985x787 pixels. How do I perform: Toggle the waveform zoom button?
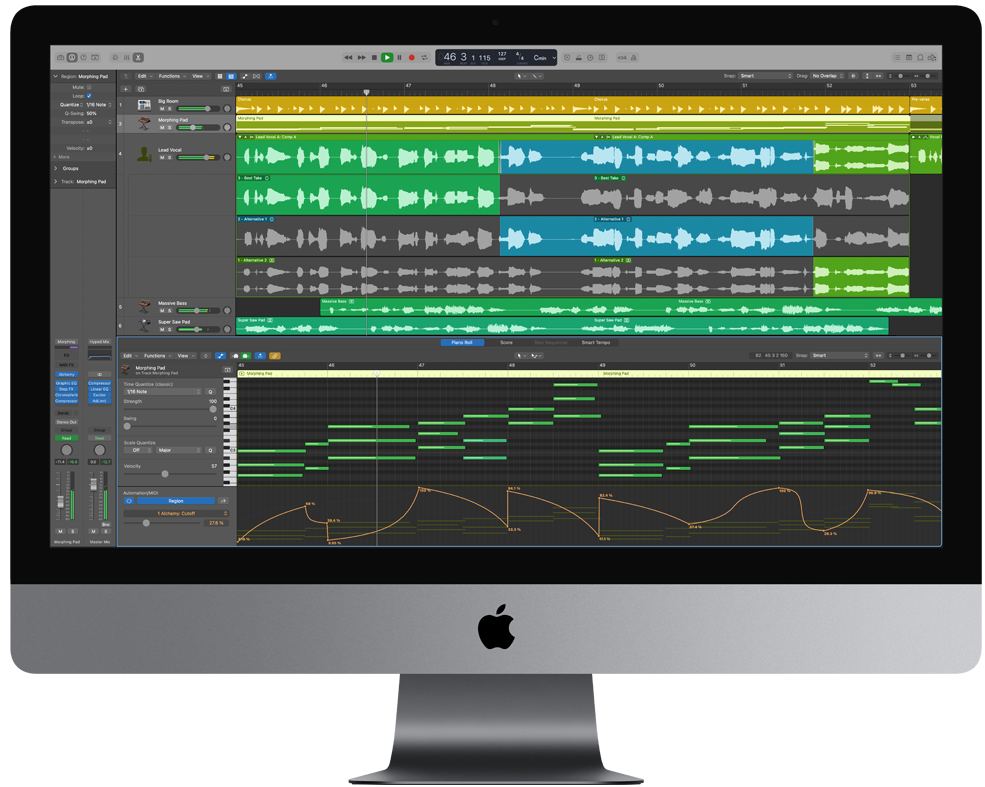click(x=854, y=76)
